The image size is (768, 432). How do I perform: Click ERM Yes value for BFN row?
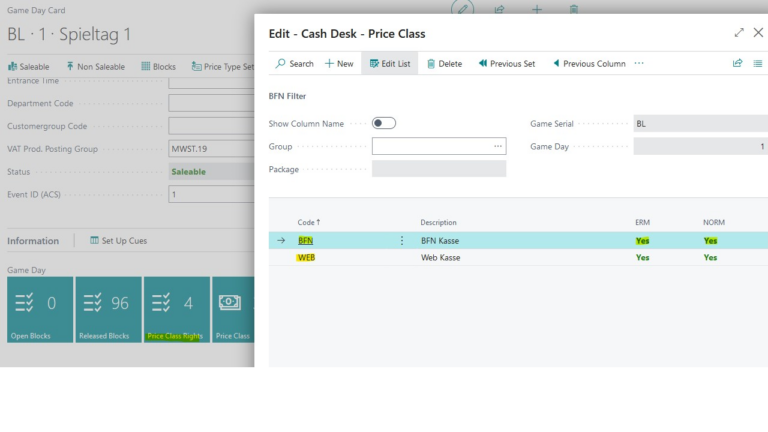[642, 240]
